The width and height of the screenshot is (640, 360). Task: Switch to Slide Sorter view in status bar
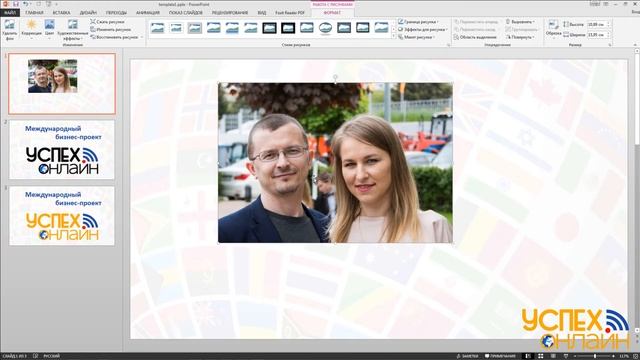tap(541, 356)
